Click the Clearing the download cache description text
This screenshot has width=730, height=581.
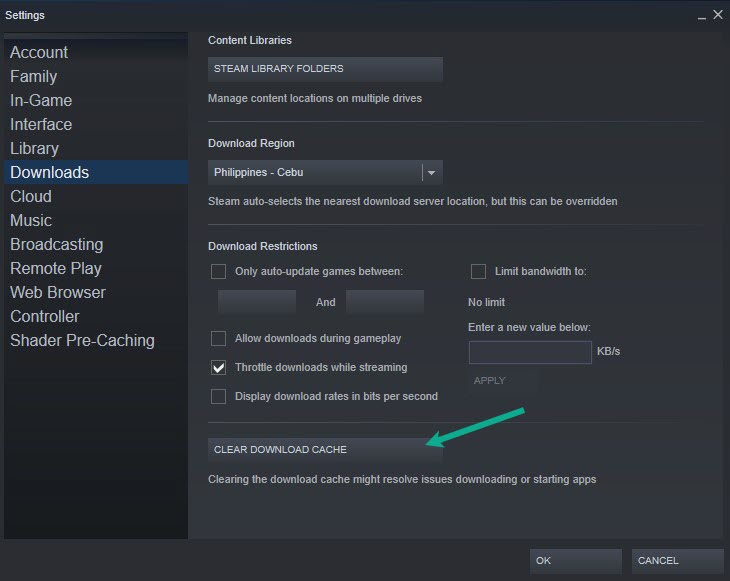tap(402, 480)
